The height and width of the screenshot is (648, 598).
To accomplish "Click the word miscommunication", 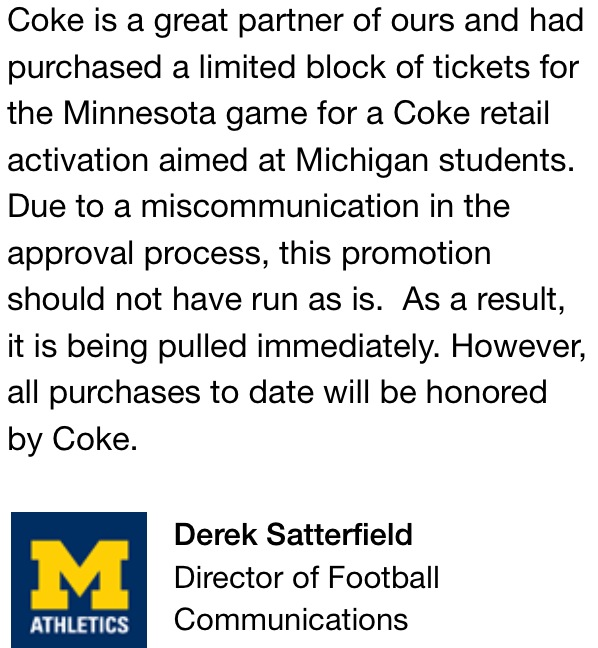I will pyautogui.click(x=280, y=206).
